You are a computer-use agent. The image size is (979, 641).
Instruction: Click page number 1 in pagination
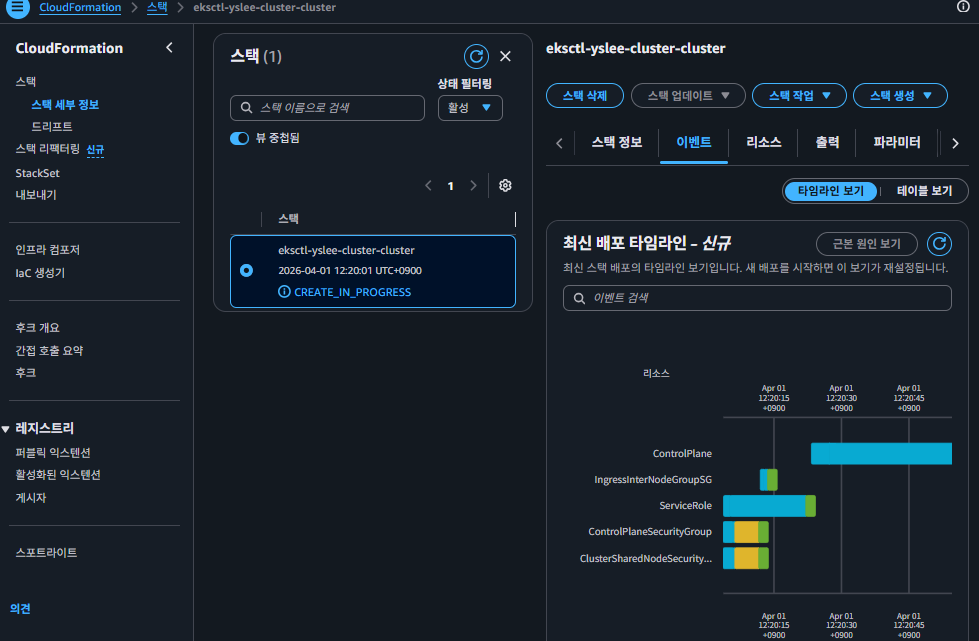(x=450, y=186)
